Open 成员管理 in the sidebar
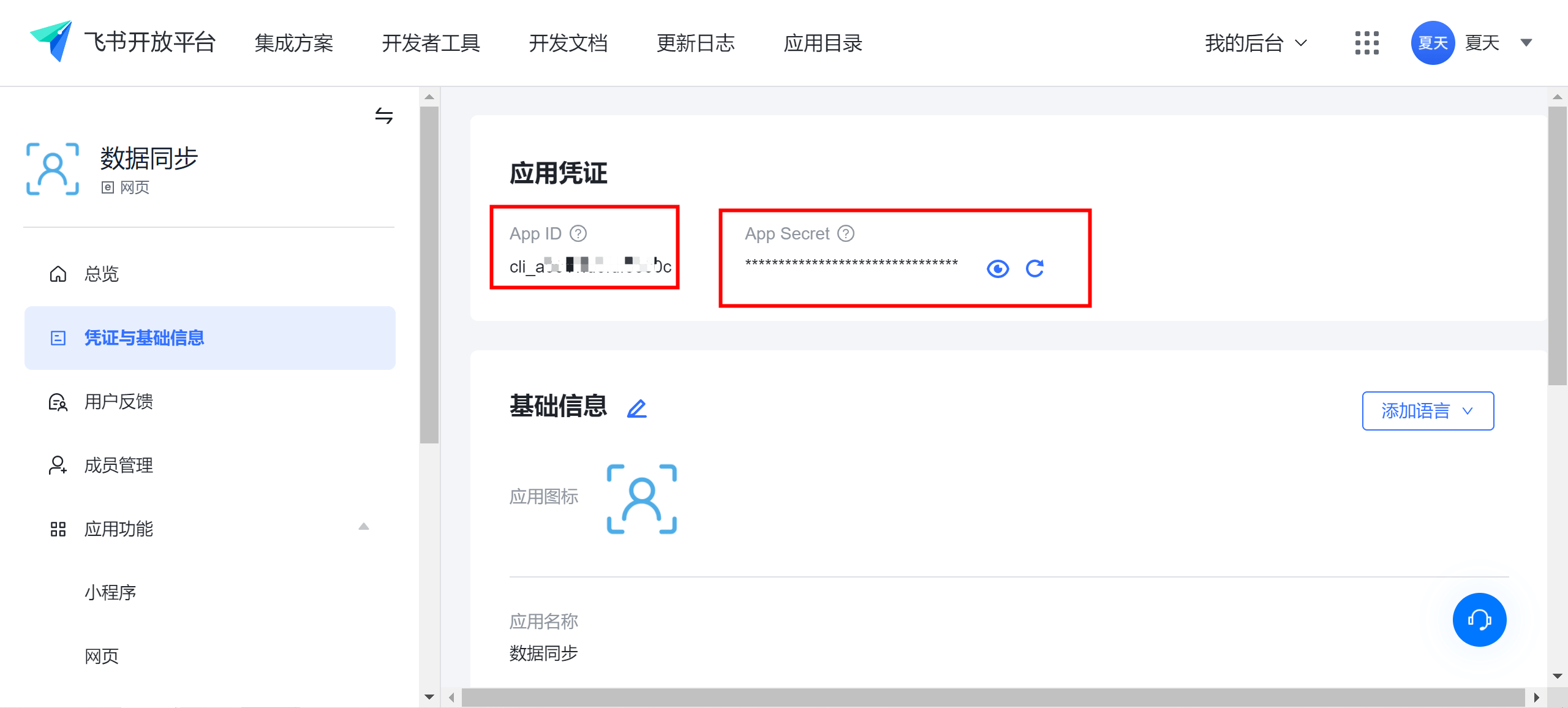Image resolution: width=1568 pixels, height=708 pixels. coord(119,465)
